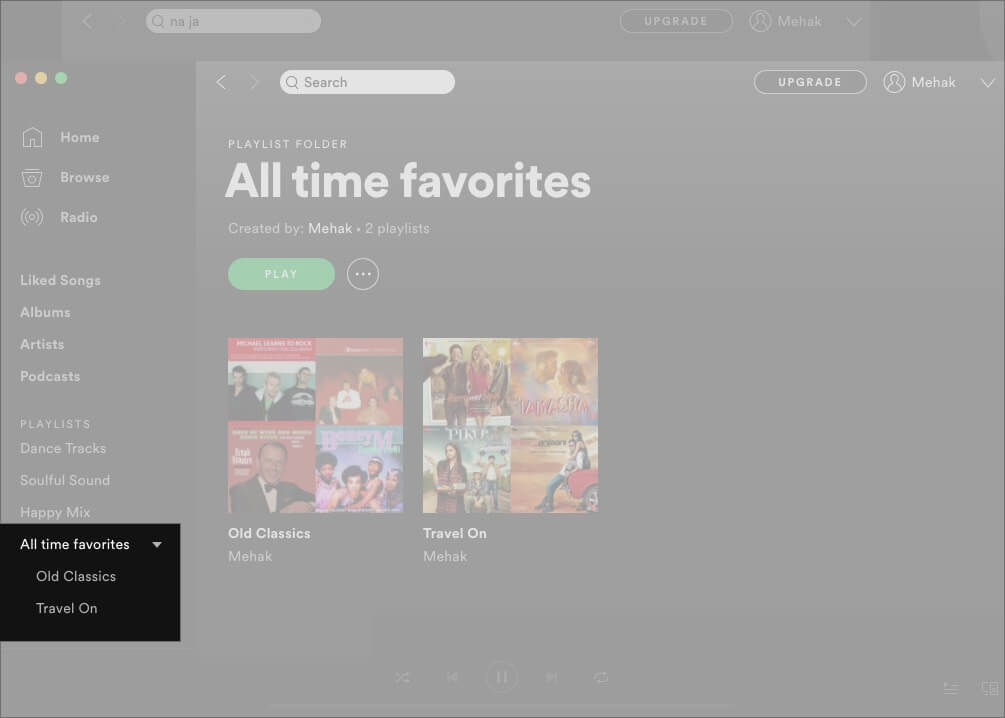Screen dimensions: 1005x718
Task: Open the three-dot more options button
Action: tap(363, 274)
